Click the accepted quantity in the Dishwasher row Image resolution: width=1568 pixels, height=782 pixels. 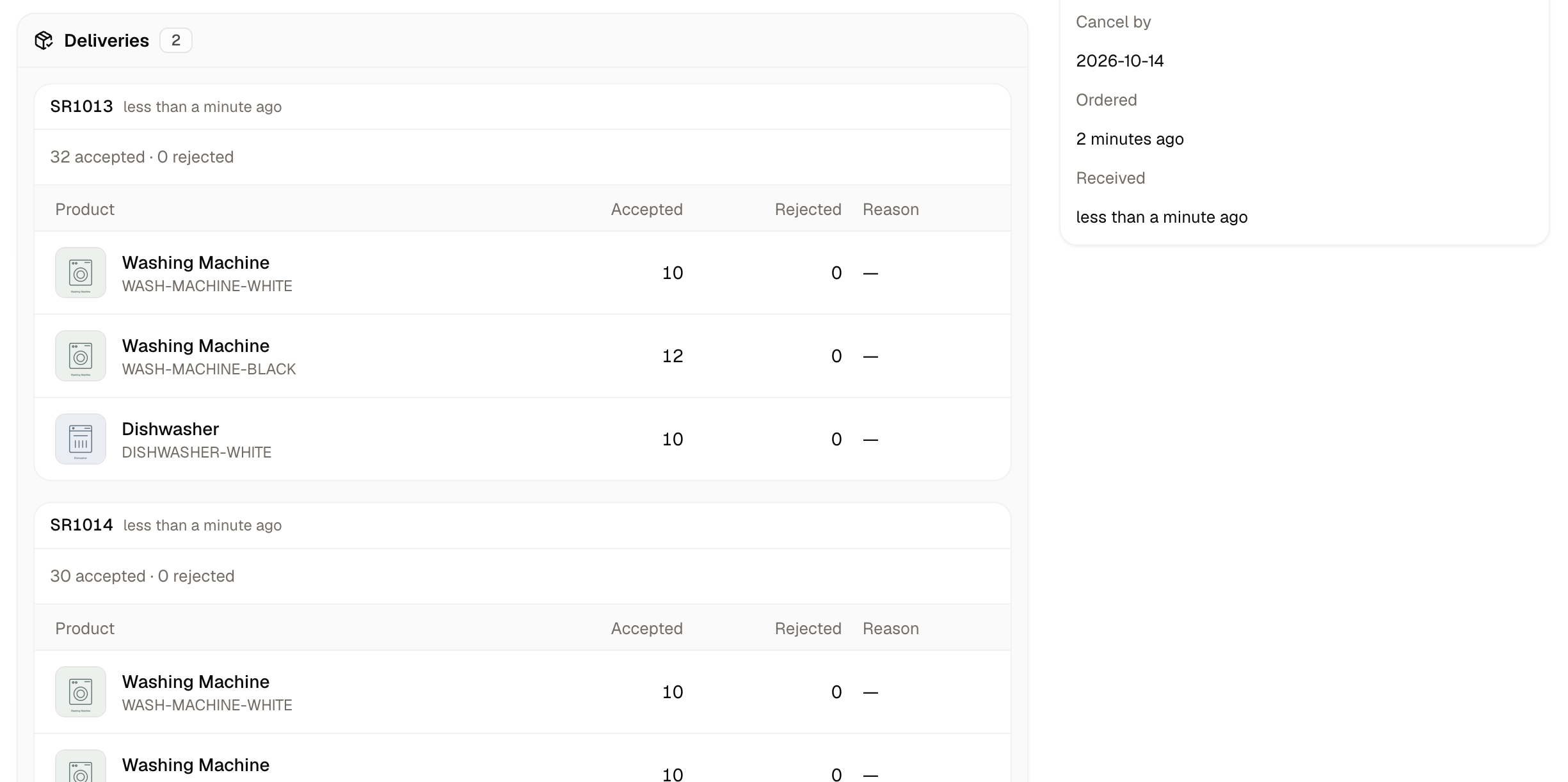click(x=673, y=439)
